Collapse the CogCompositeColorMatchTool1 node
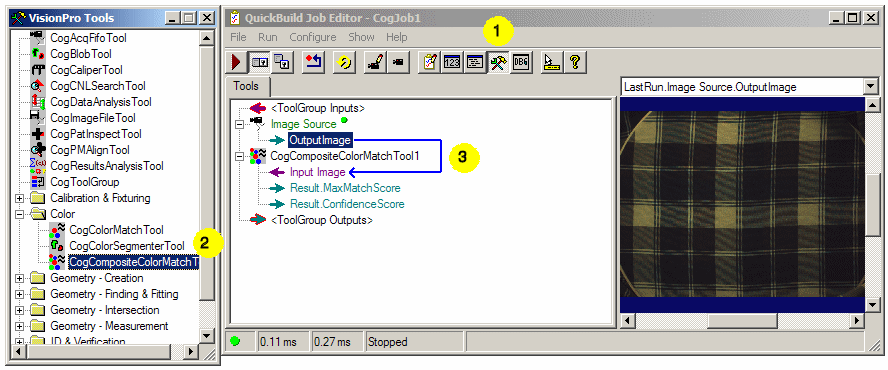Viewport: 888px width, 370px height. point(240,155)
